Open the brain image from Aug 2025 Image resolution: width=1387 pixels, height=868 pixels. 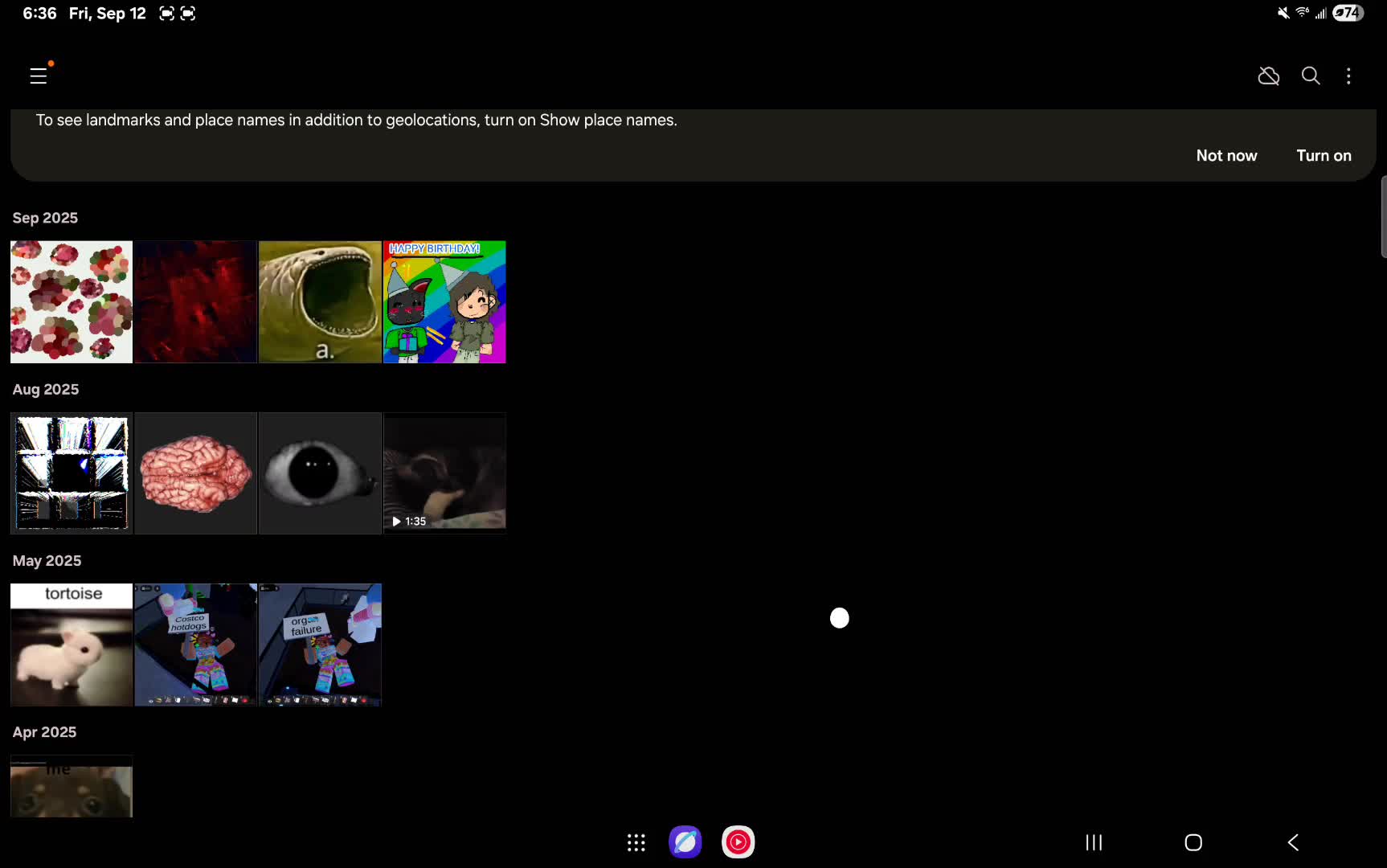195,473
